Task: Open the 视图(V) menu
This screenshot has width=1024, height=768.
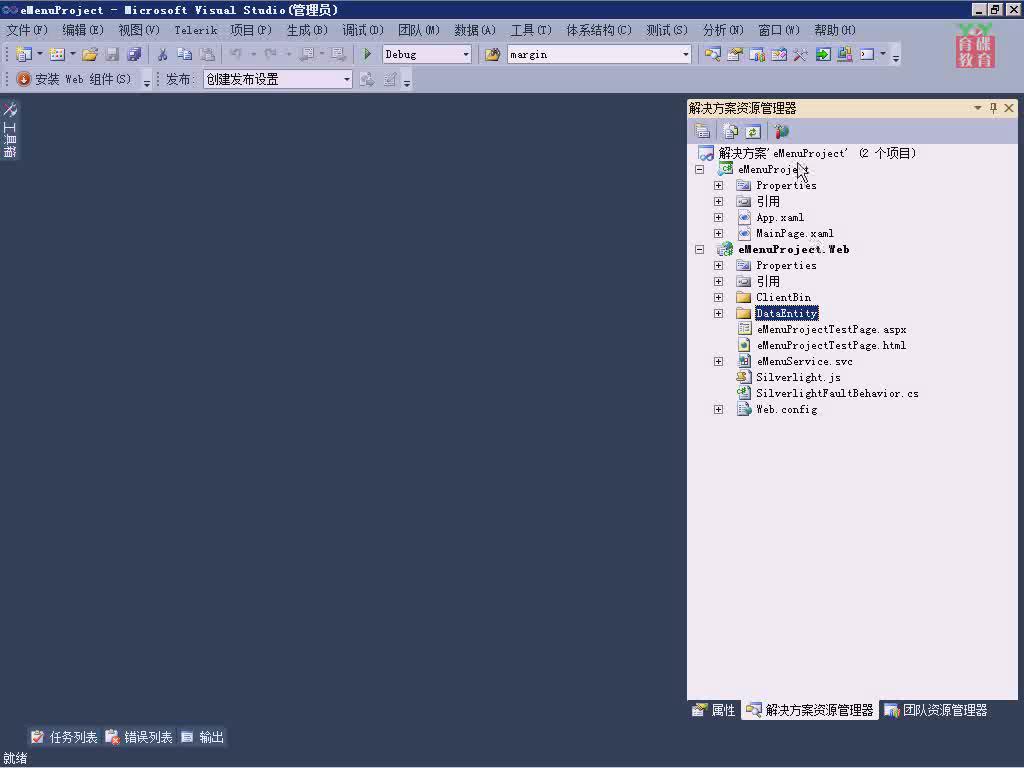Action: coord(139,30)
